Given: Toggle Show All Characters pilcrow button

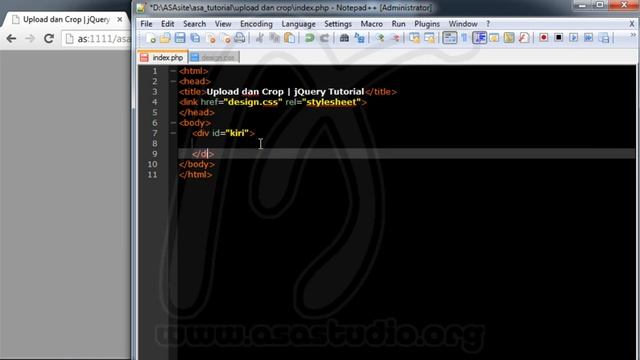Looking at the screenshot, I should (464, 38).
